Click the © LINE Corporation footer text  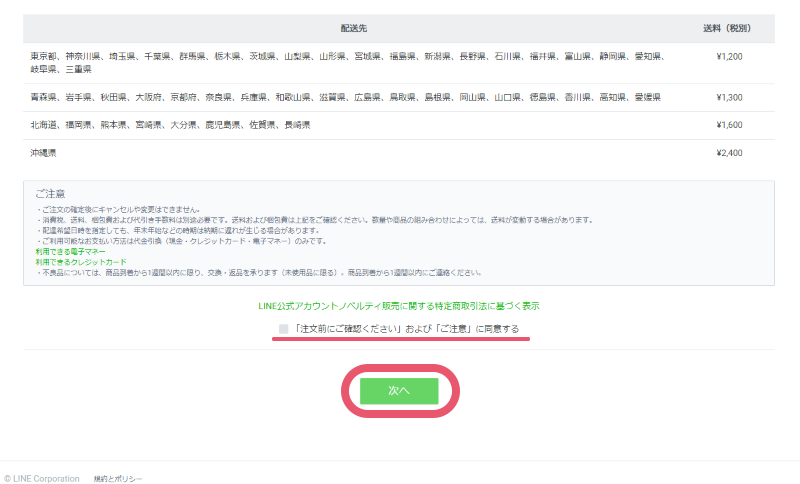(42, 478)
